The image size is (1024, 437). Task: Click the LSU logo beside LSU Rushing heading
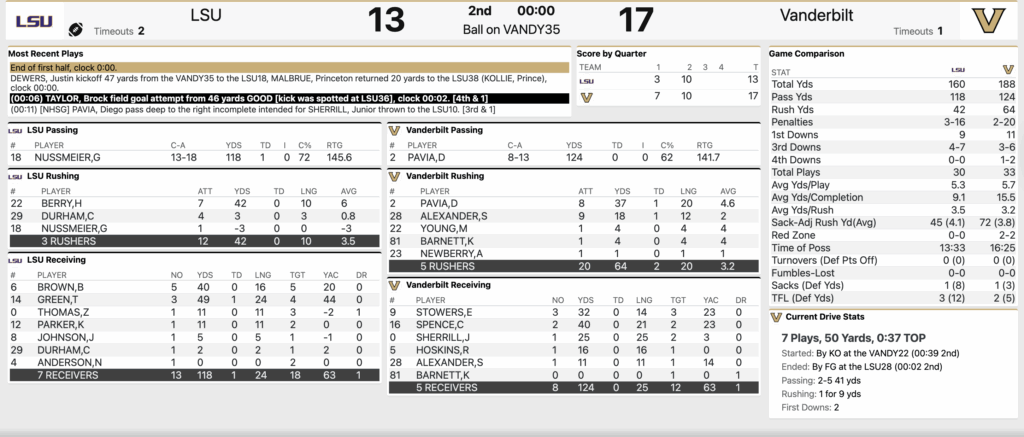[x=14, y=175]
